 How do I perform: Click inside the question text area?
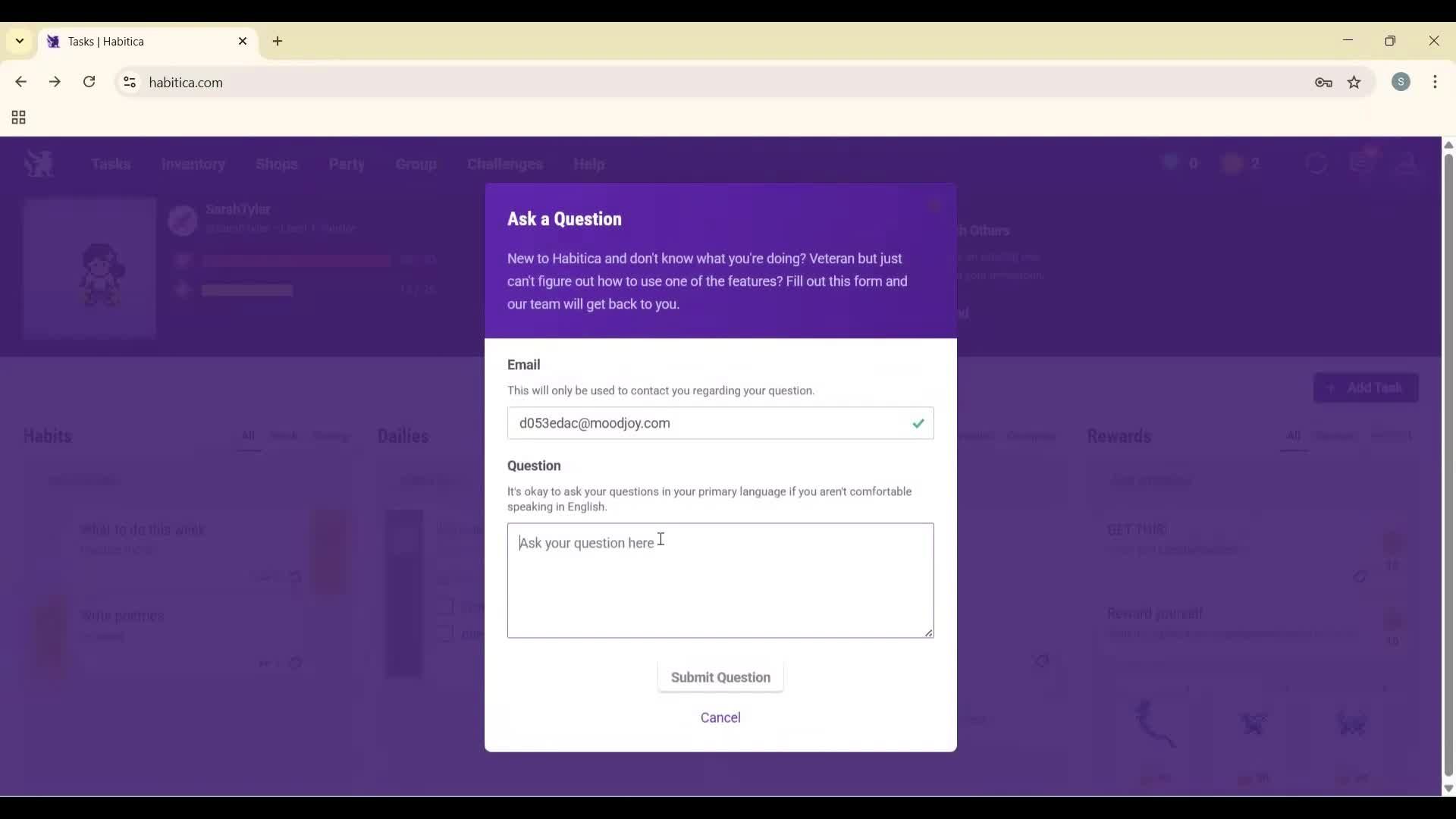pos(720,580)
